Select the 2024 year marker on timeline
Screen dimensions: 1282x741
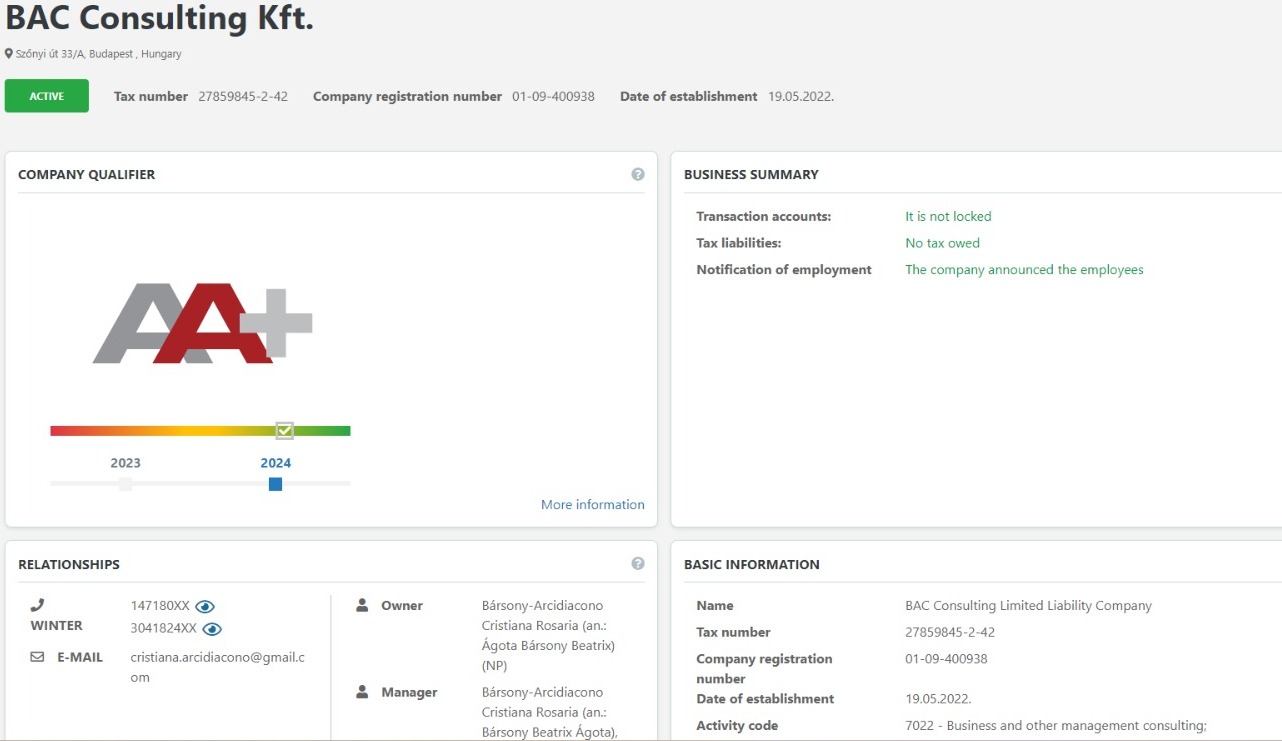[x=275, y=484]
